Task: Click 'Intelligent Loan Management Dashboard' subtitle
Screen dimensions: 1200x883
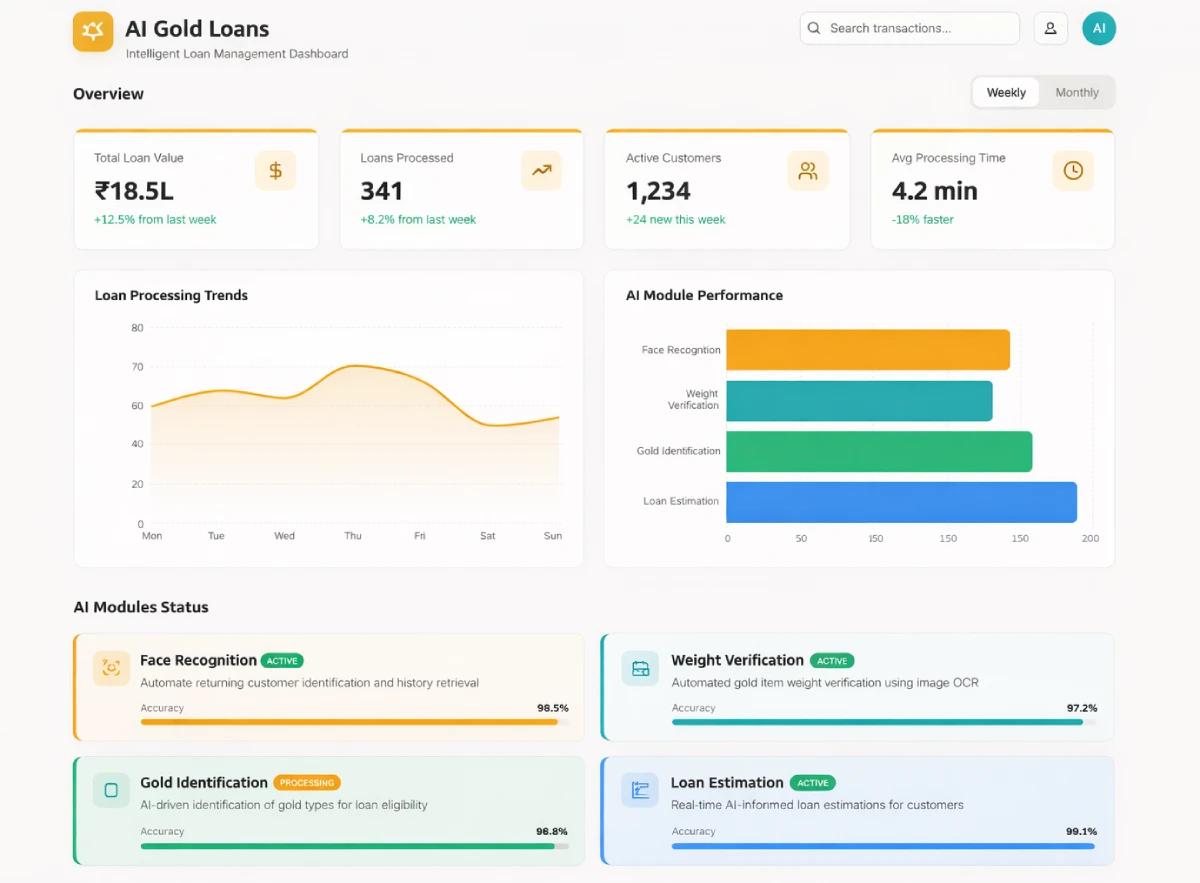Action: click(x=237, y=54)
